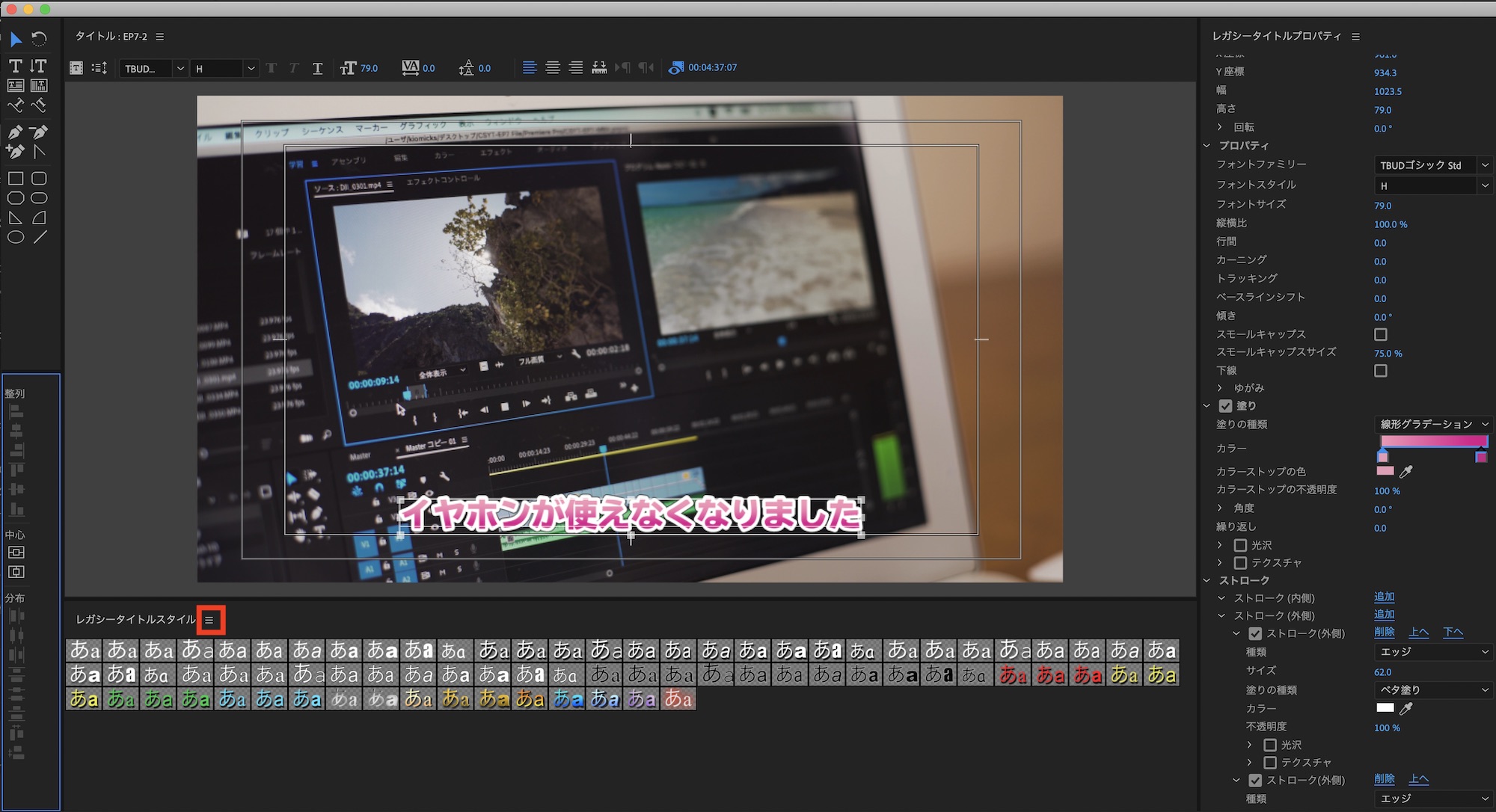This screenshot has height=812, width=1496.
Task: Expand the ゆがみ section
Action: 1220,388
